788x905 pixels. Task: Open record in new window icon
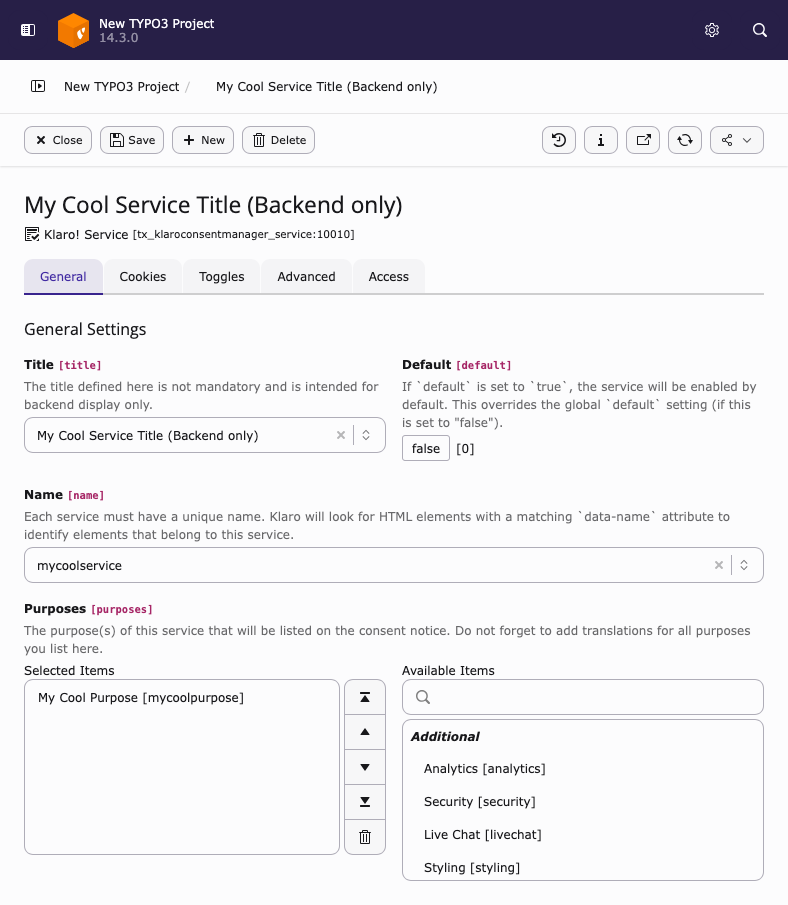[643, 140]
